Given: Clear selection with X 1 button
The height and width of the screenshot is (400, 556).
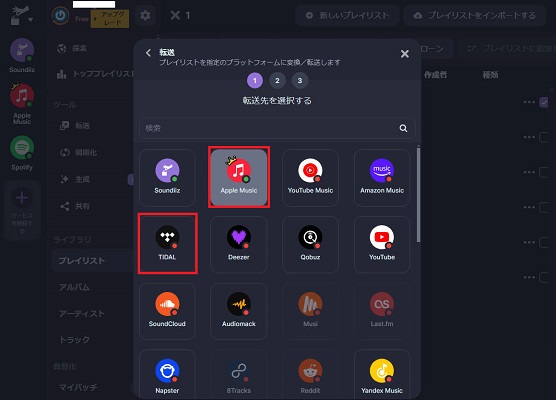Looking at the screenshot, I should (x=180, y=16).
